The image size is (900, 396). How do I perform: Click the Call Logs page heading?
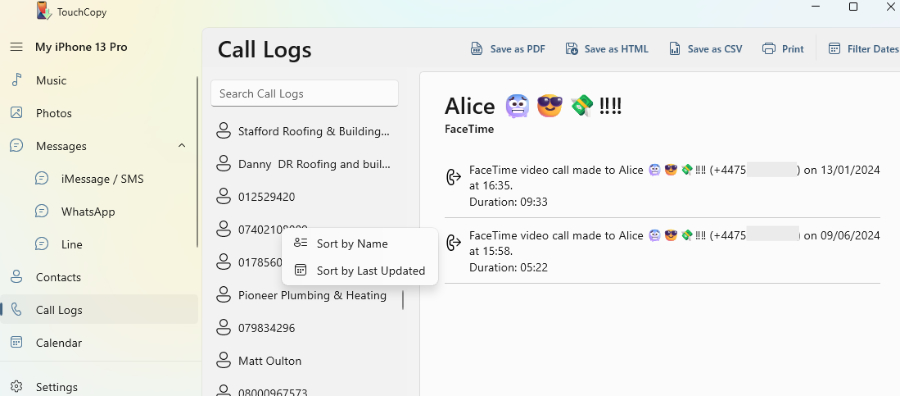[x=265, y=49]
